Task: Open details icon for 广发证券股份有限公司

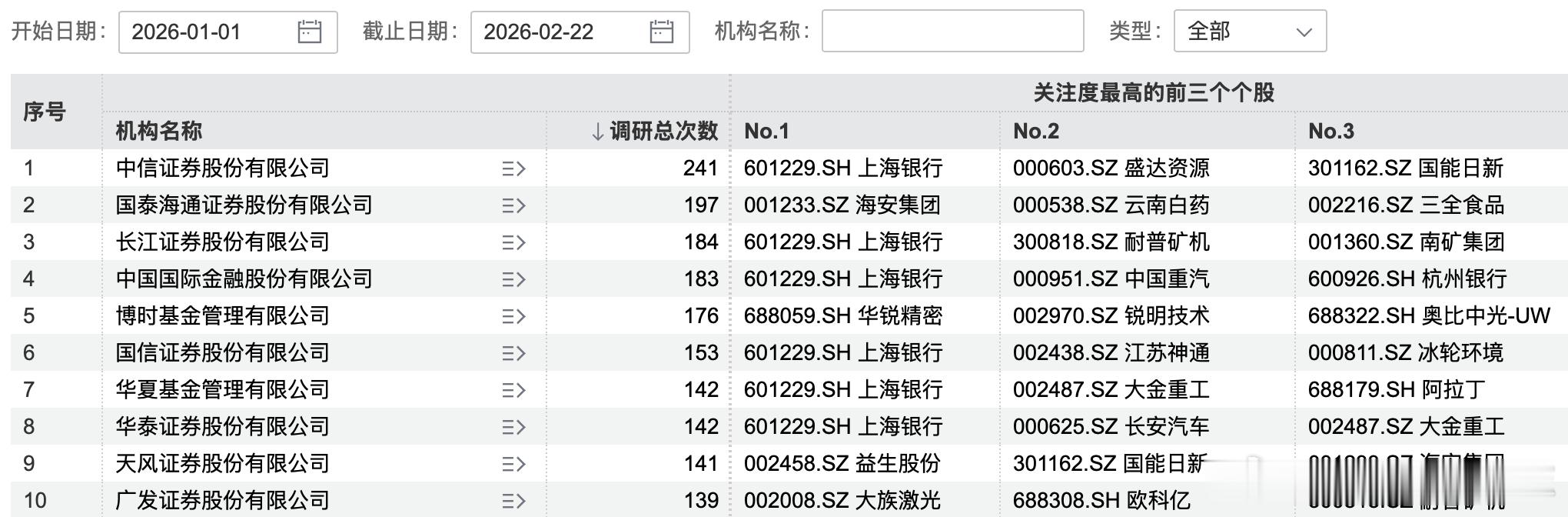Action: pos(513,501)
